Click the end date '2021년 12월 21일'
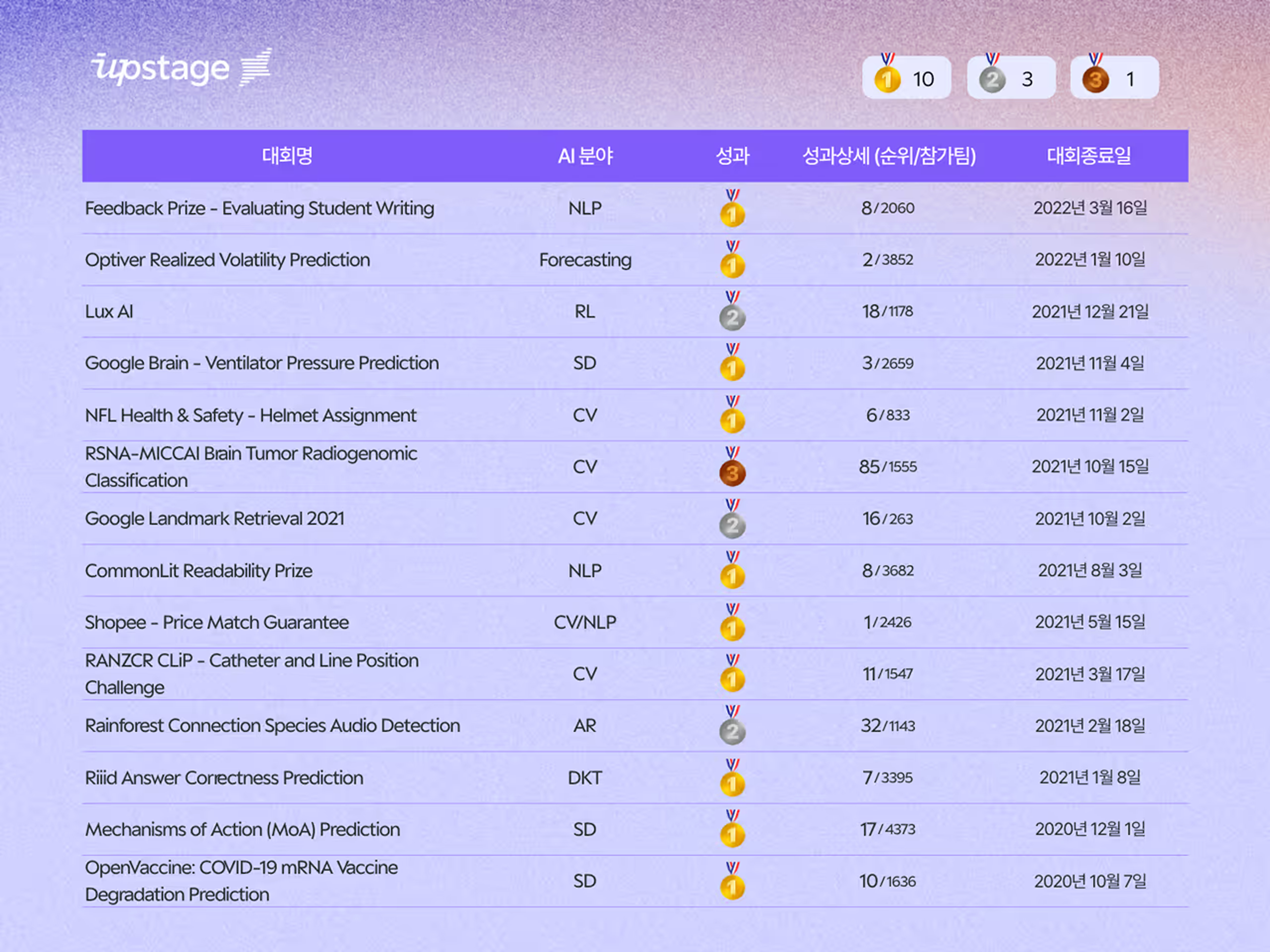 (1090, 311)
